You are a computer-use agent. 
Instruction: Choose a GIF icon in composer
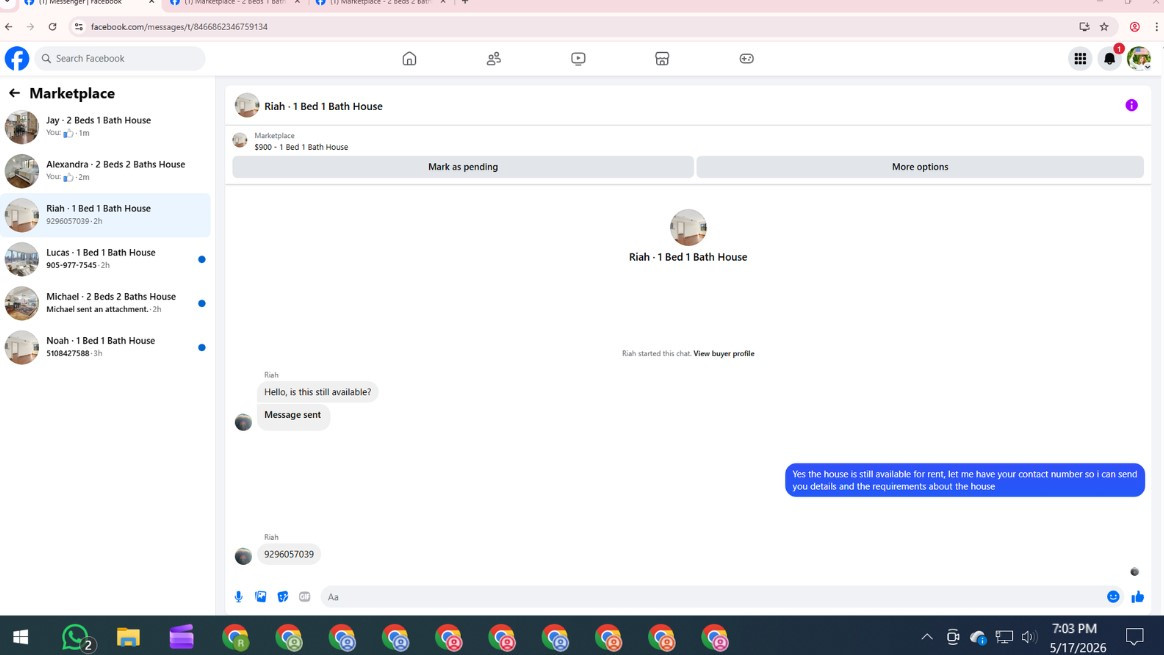304,597
